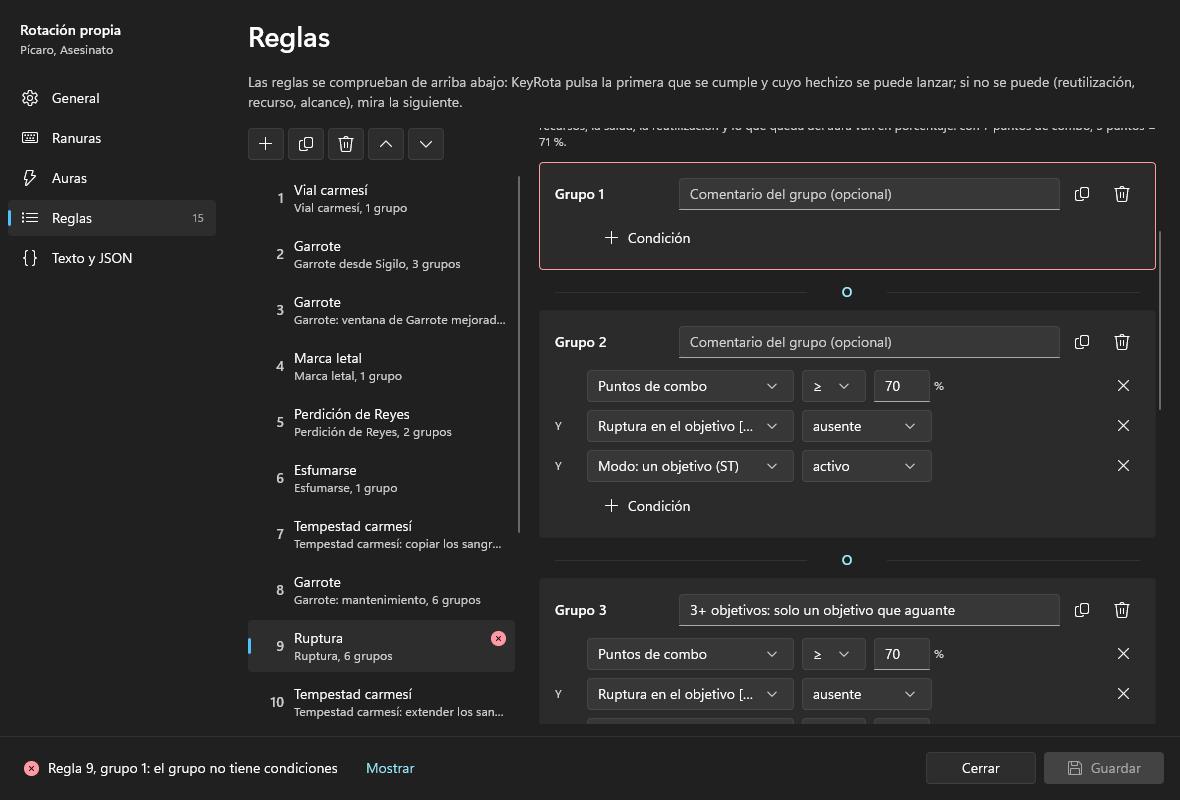
Task: Click the Cerrar button
Action: [x=981, y=768]
